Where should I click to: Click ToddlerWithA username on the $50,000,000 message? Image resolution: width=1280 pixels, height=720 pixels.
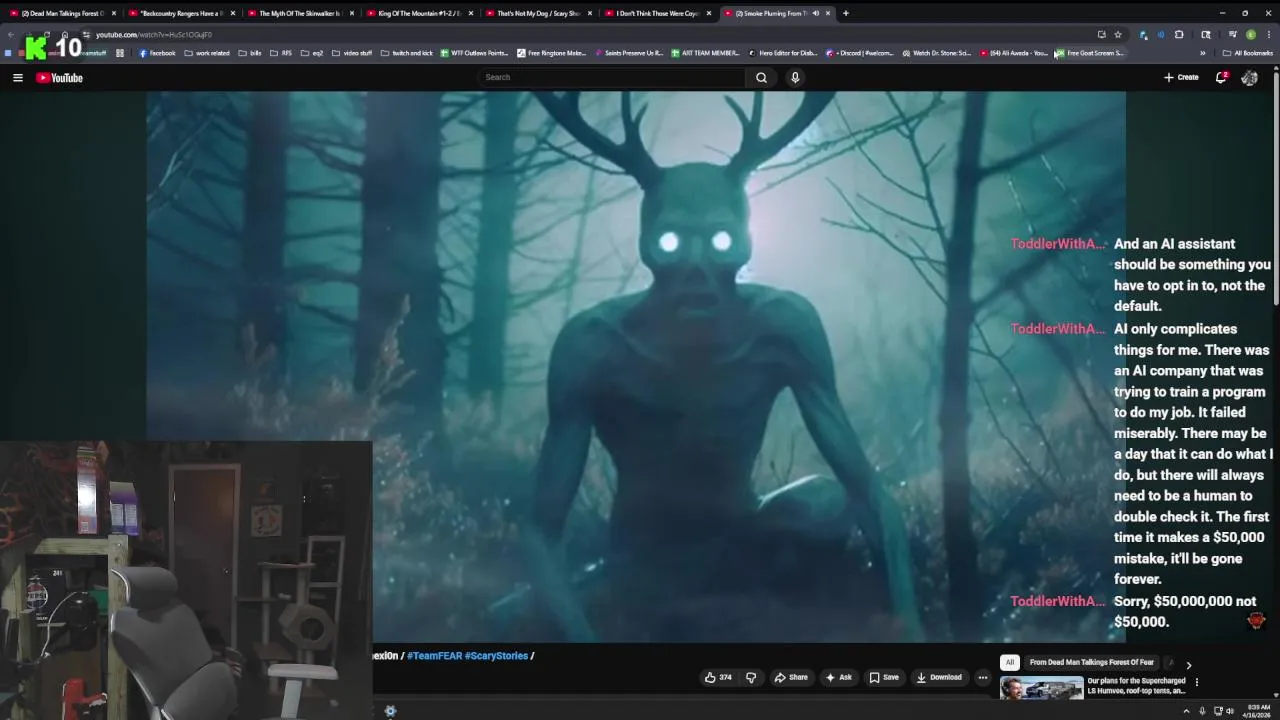click(x=1058, y=601)
